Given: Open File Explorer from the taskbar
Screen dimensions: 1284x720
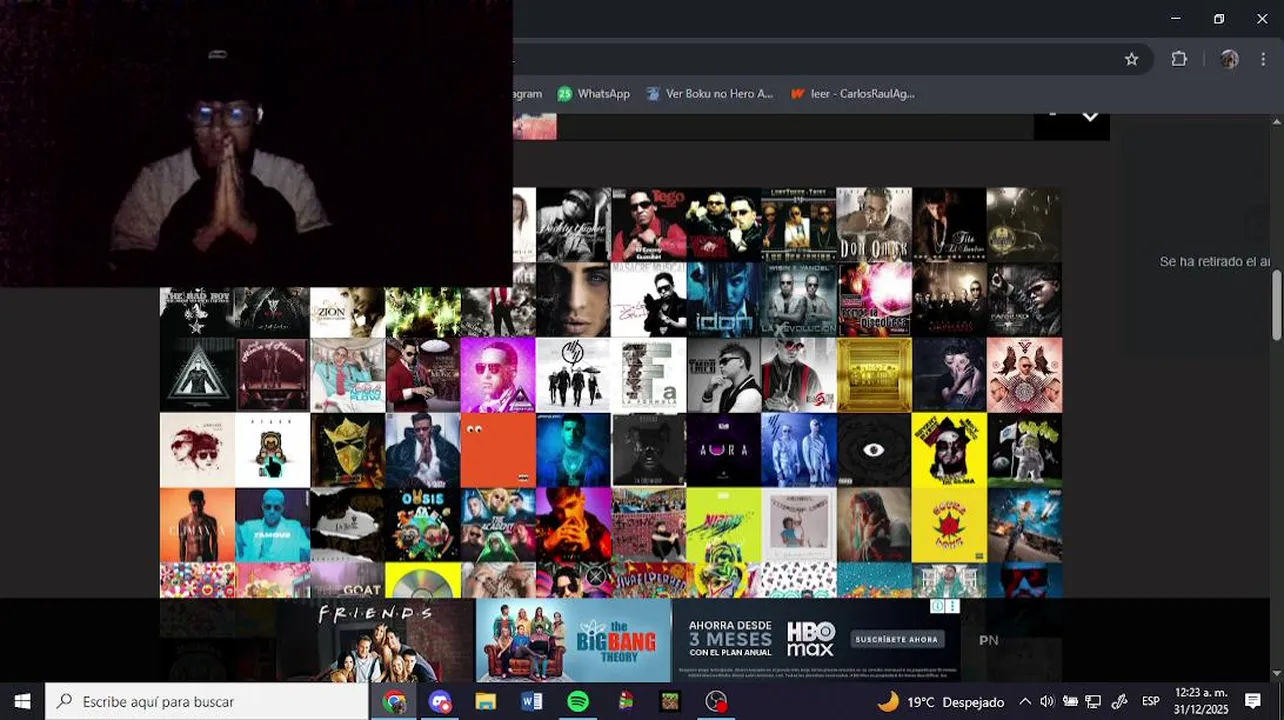Looking at the screenshot, I should click(x=486, y=702).
